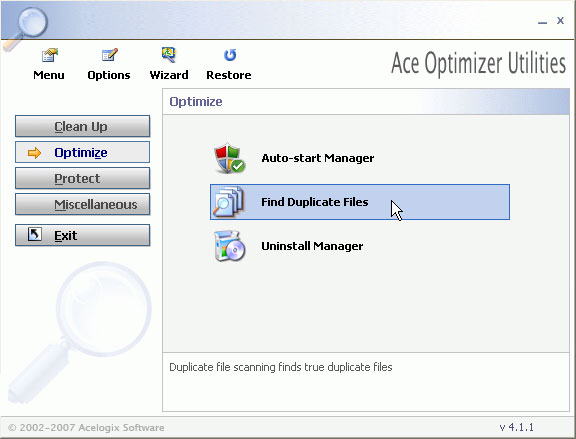Click the Restore toolbar label

point(229,75)
